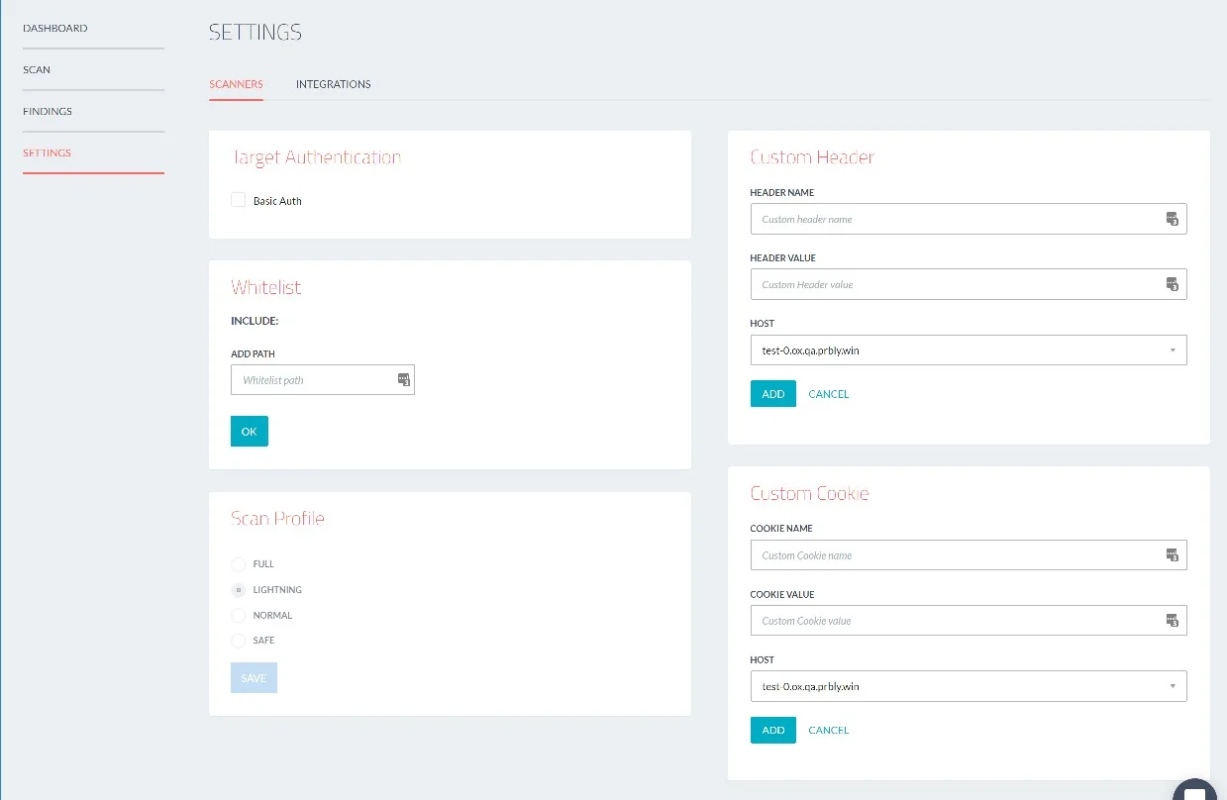Image resolution: width=1227 pixels, height=800 pixels.
Task: Open the Findings menu item
Action: (48, 111)
